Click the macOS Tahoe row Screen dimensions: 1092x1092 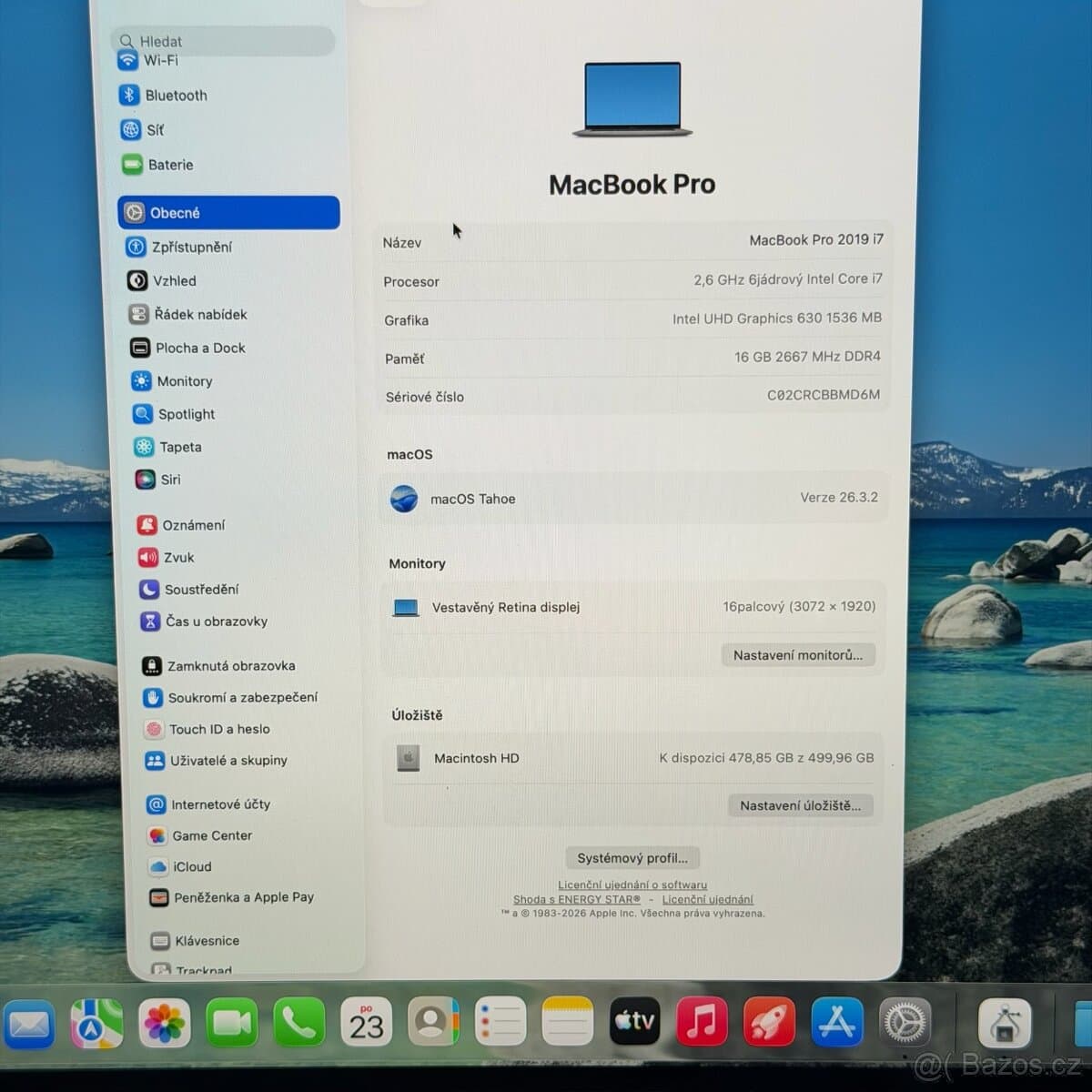point(632,499)
